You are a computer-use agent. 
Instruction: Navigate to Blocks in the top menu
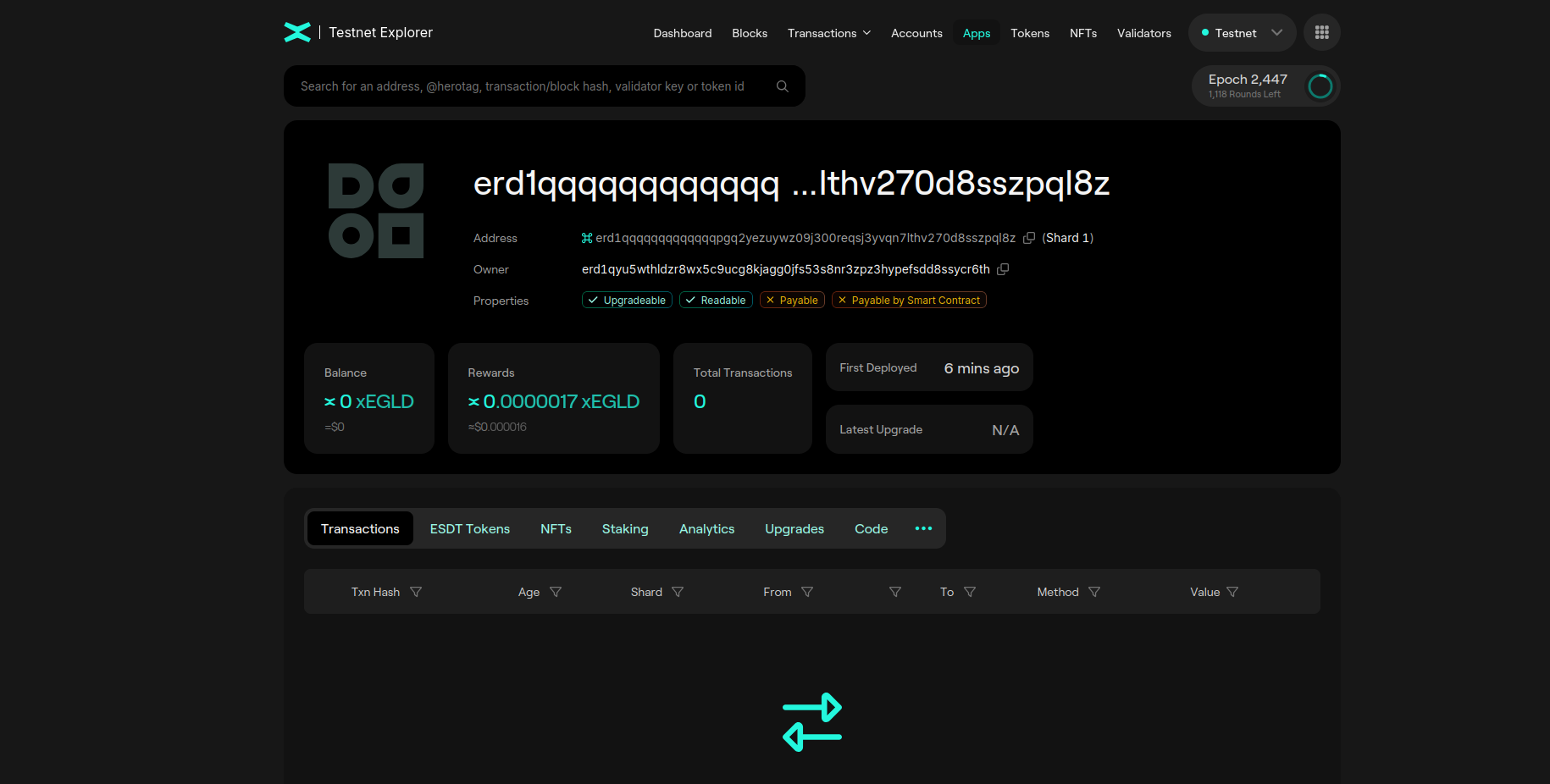[x=749, y=33]
